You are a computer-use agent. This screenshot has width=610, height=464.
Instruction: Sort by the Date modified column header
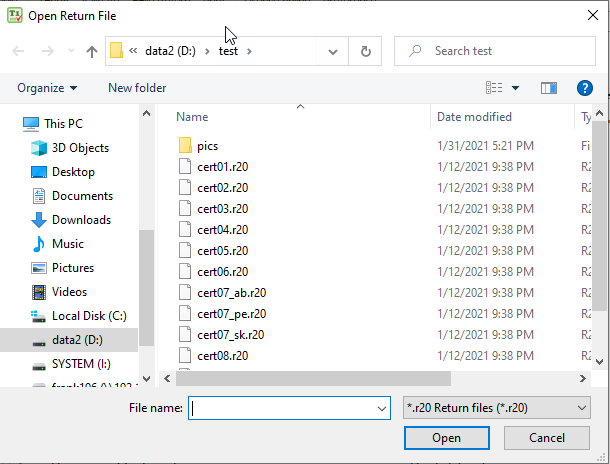point(474,117)
